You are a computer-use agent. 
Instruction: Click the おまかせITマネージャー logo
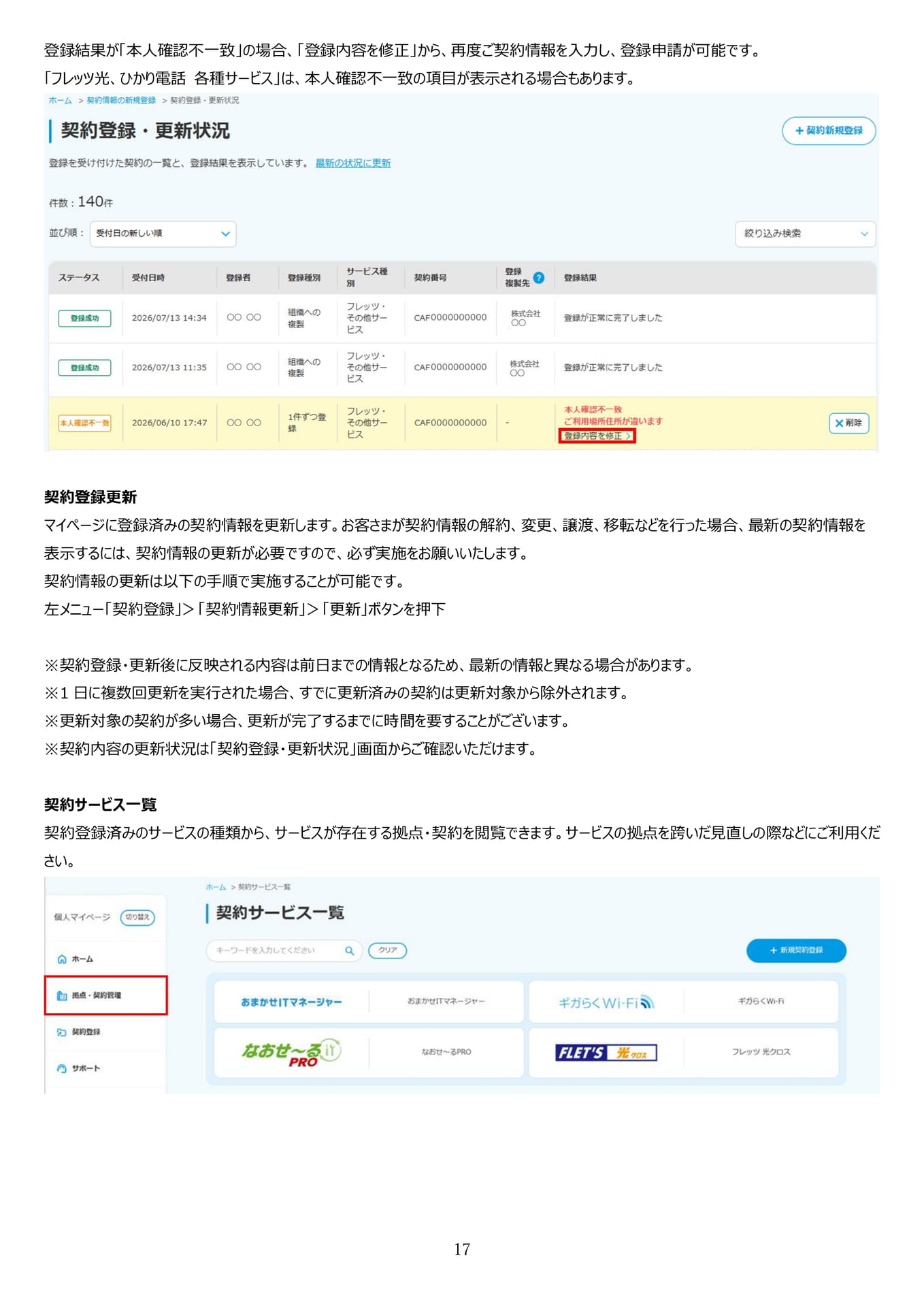tap(291, 1002)
